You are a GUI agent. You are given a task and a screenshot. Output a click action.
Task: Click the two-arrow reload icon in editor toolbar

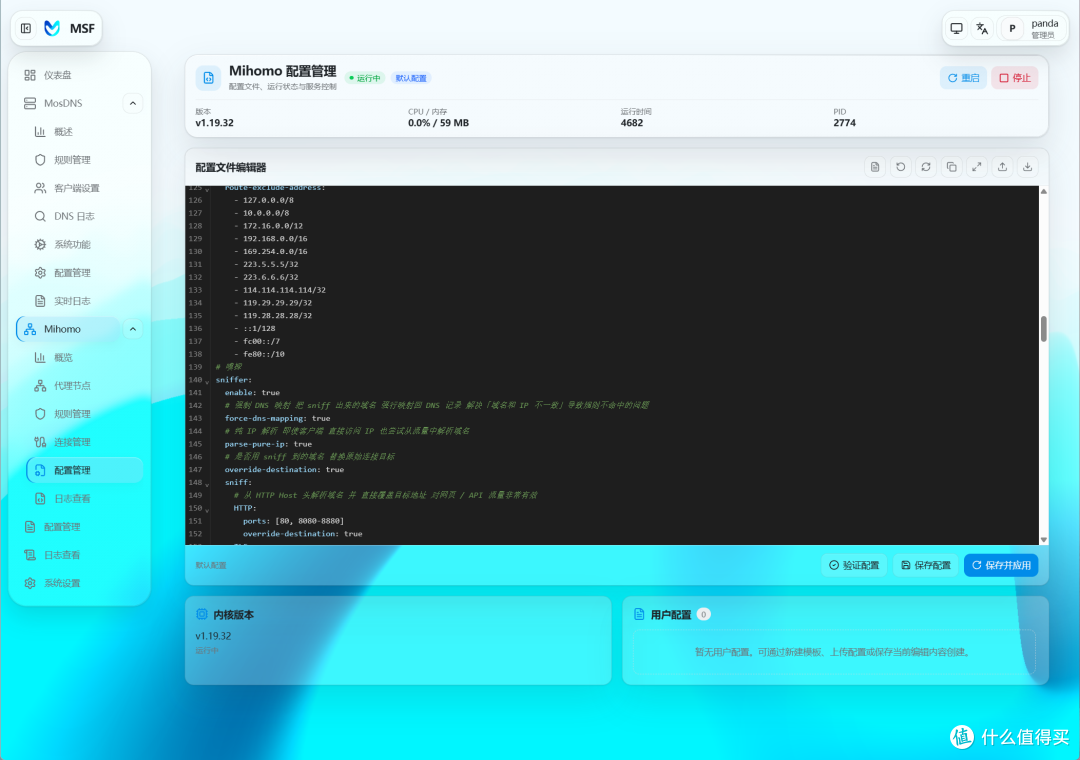click(926, 167)
